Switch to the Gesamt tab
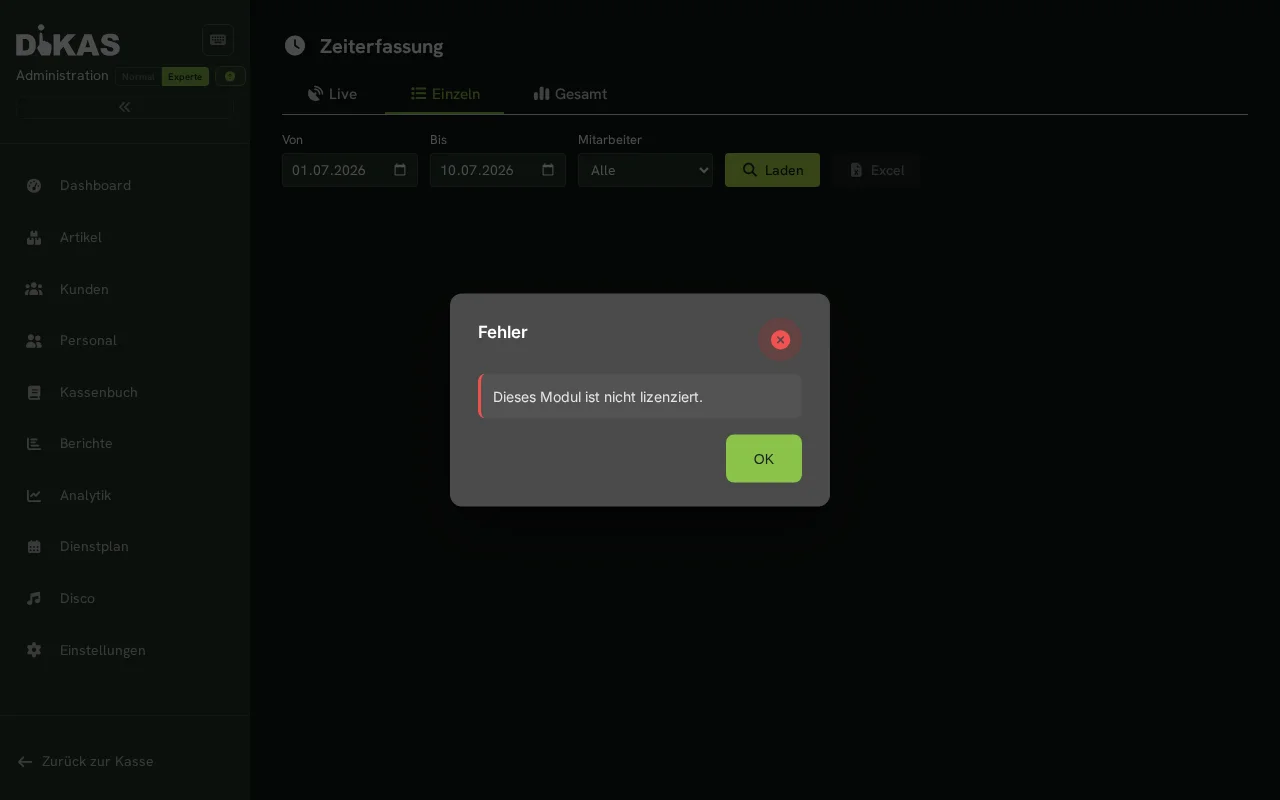Image resolution: width=1280 pixels, height=800 pixels. click(570, 94)
